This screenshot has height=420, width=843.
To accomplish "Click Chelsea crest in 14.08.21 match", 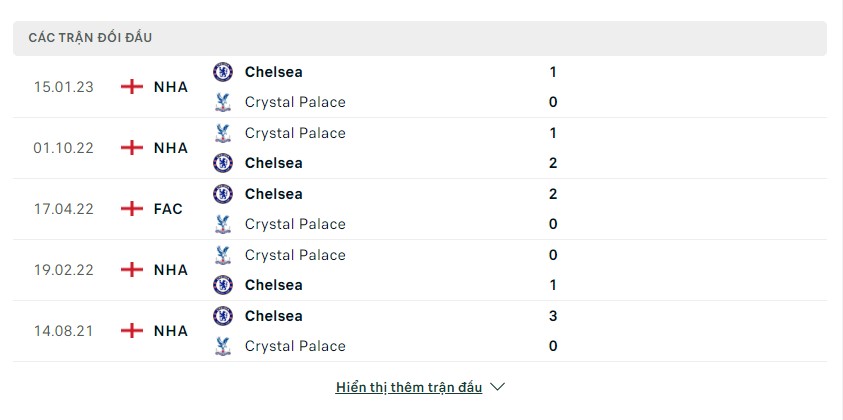I will [x=223, y=316].
